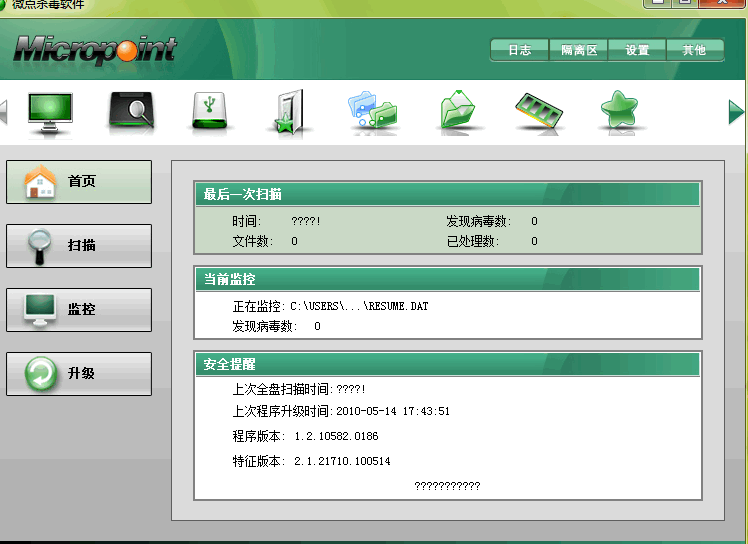Click signature version 2.1.21710.100514

343,461
